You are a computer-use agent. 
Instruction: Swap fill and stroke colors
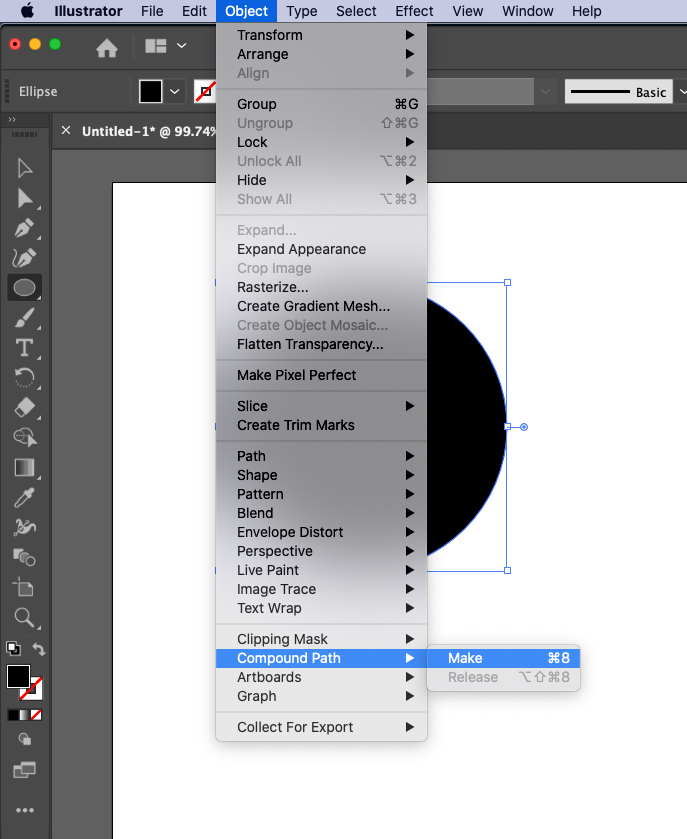[x=39, y=649]
